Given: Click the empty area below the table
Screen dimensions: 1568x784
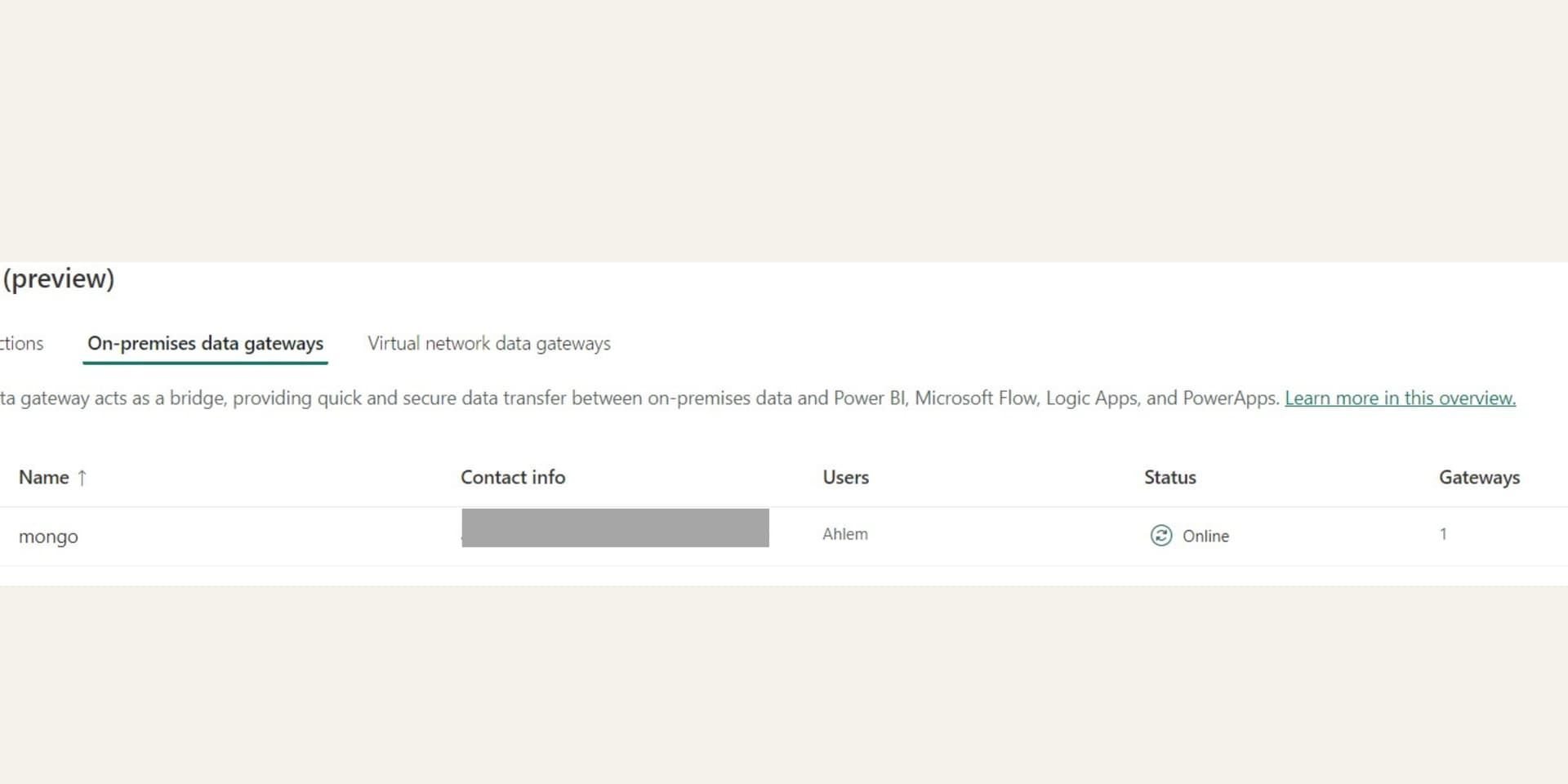Looking at the screenshot, I should pos(784,678).
